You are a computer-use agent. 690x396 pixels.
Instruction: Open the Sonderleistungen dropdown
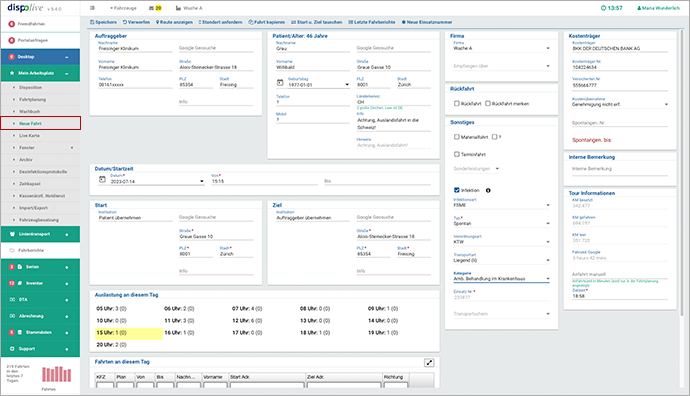[x=477, y=169]
